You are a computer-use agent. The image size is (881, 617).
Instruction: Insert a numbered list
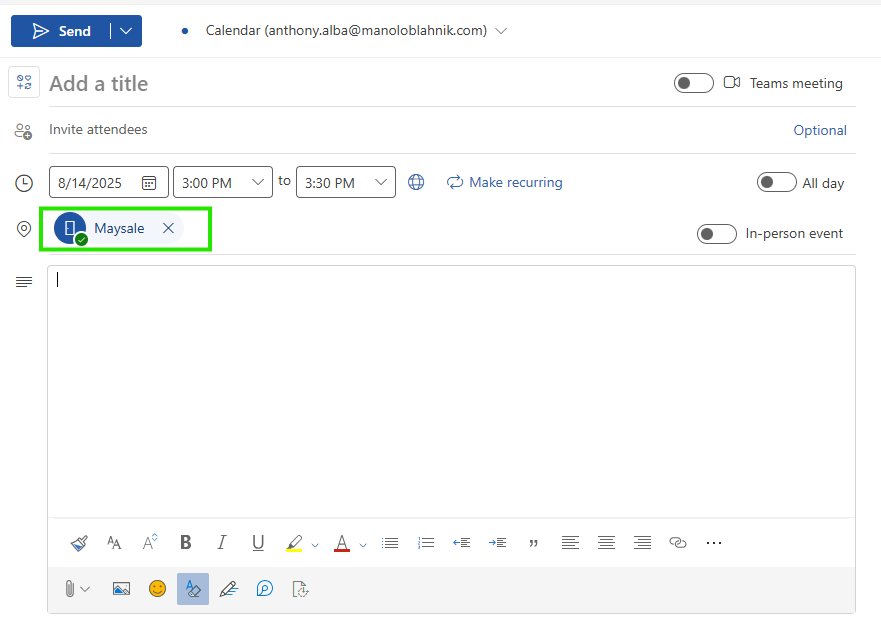(426, 543)
